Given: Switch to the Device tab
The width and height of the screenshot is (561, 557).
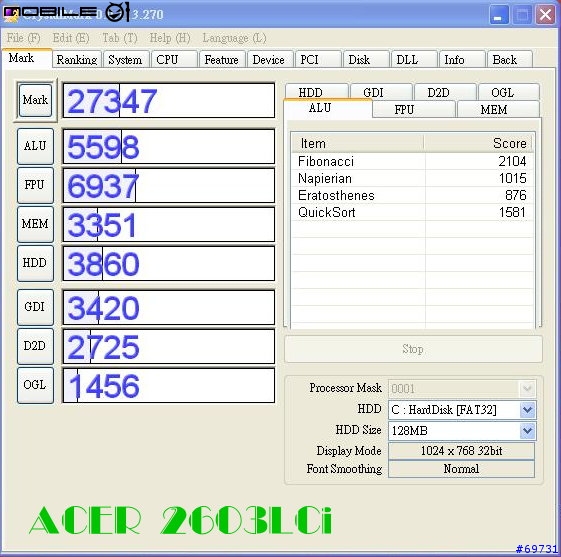Looking at the screenshot, I should [270, 59].
